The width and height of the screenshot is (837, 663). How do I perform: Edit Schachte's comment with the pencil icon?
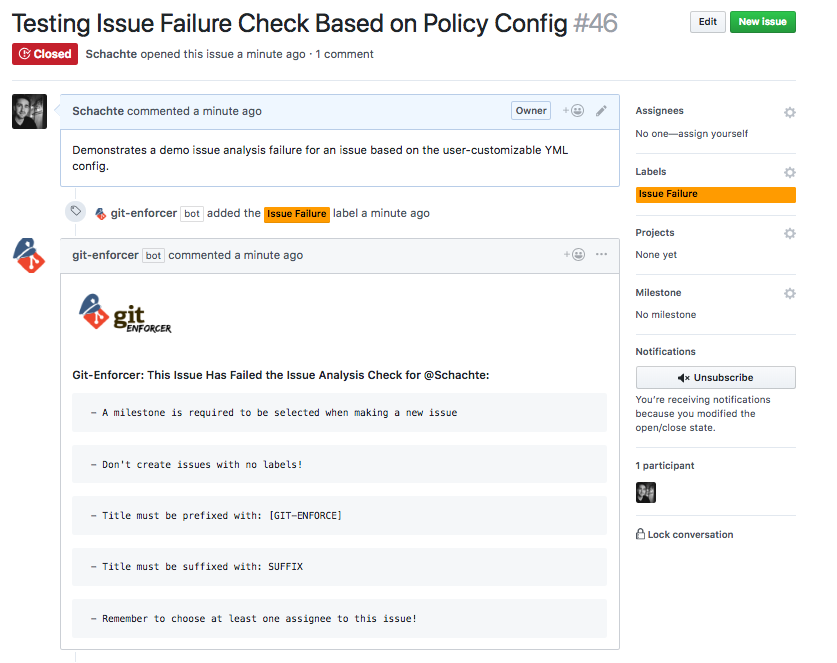pyautogui.click(x=601, y=111)
